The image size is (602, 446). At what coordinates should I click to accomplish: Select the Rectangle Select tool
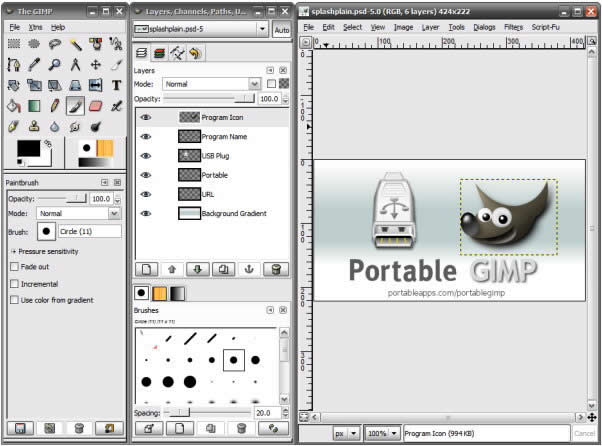tap(14, 44)
